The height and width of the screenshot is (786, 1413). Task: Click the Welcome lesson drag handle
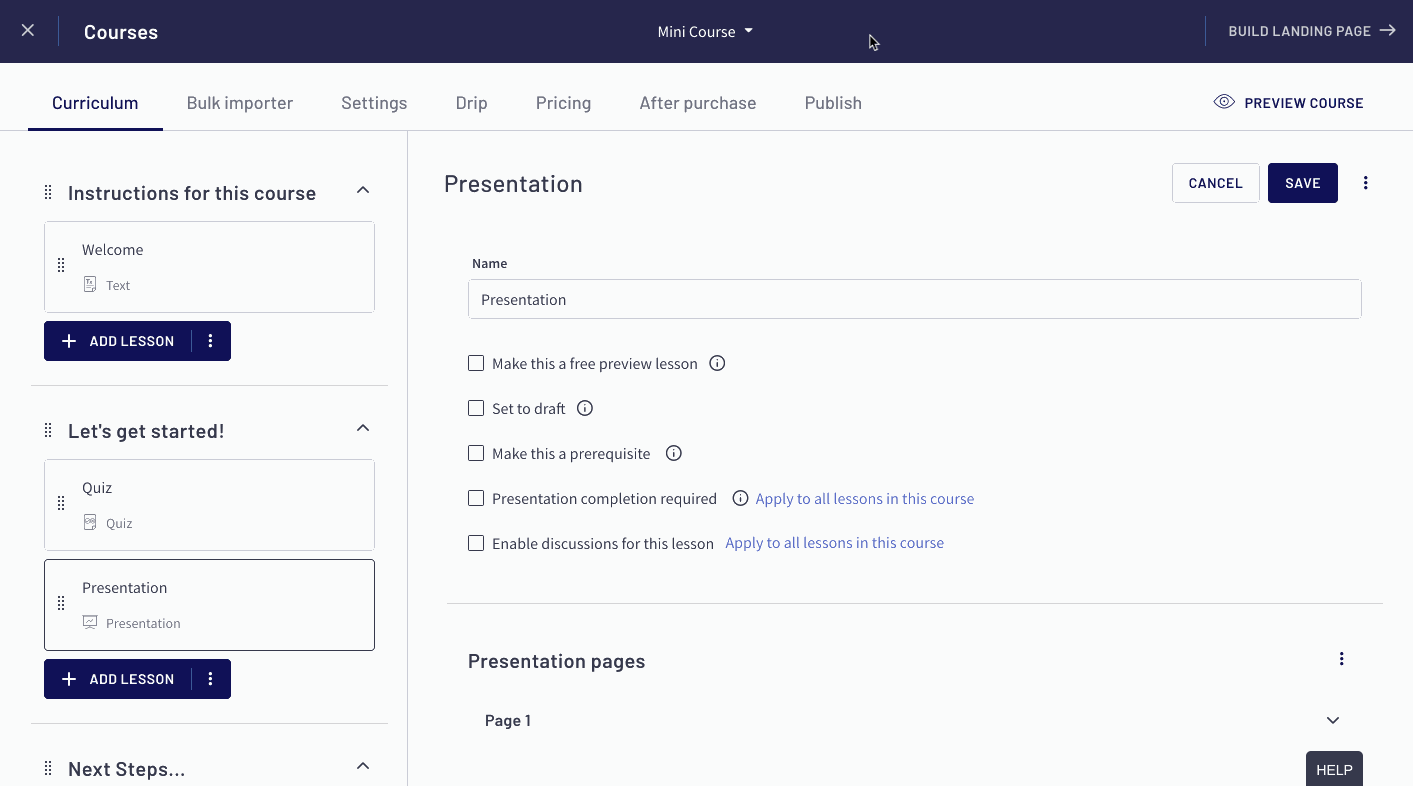point(60,265)
